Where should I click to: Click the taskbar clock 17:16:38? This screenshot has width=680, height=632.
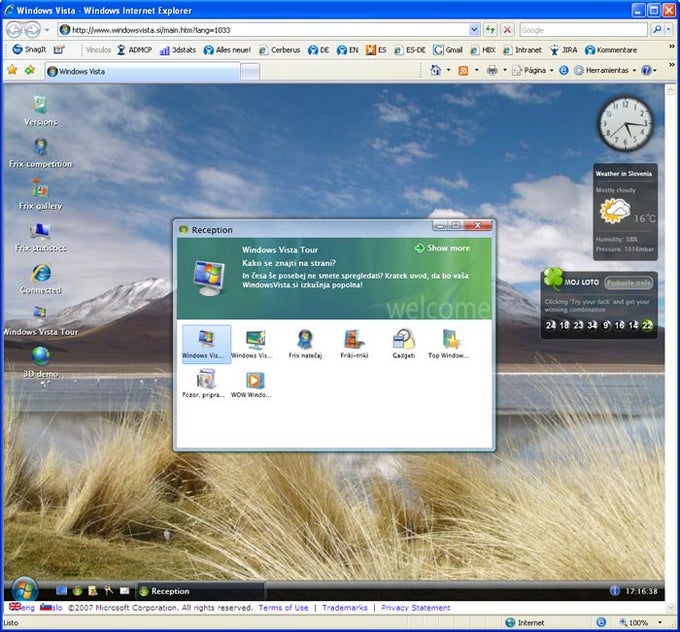[641, 591]
